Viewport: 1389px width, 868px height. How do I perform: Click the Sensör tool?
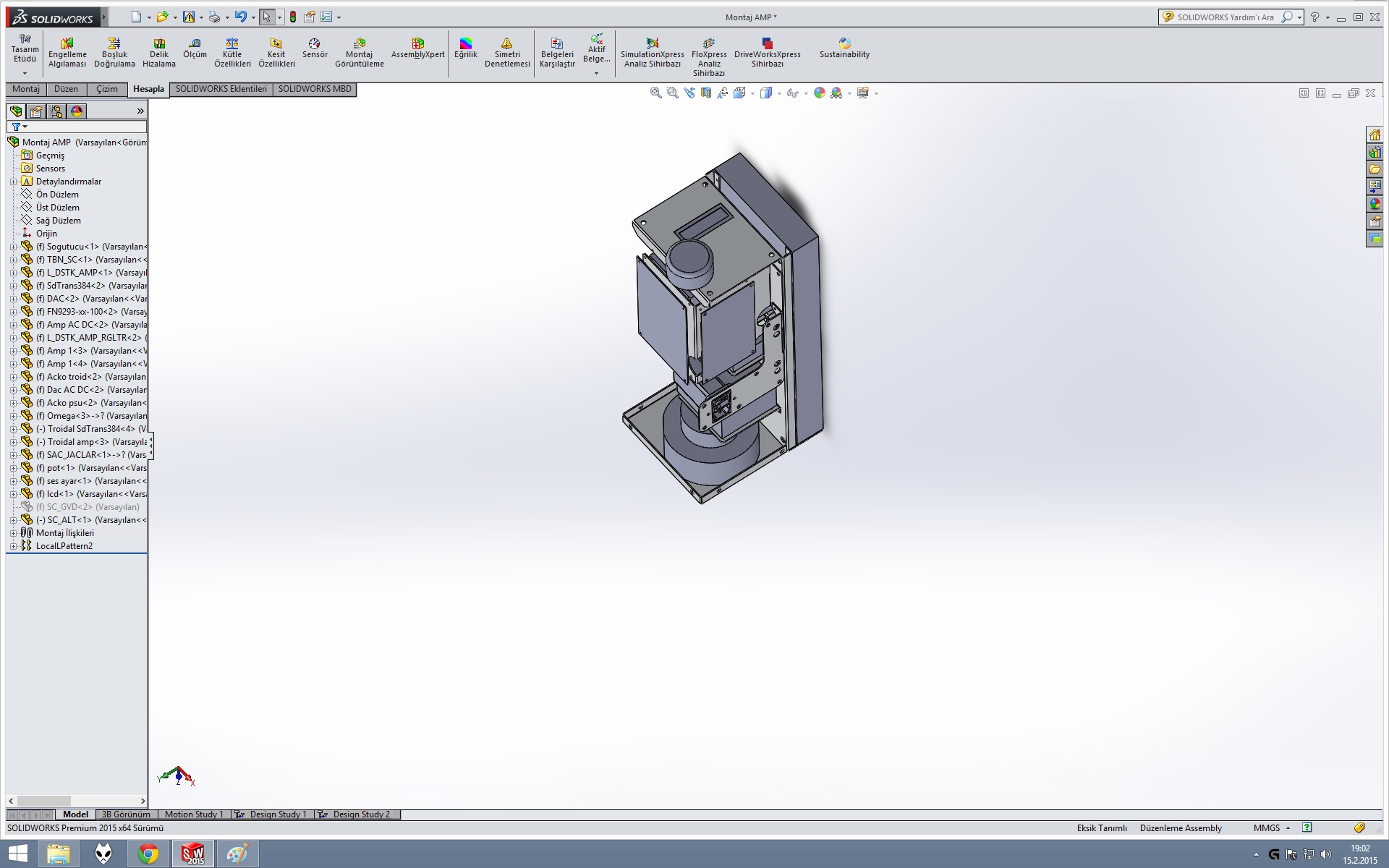(x=315, y=48)
